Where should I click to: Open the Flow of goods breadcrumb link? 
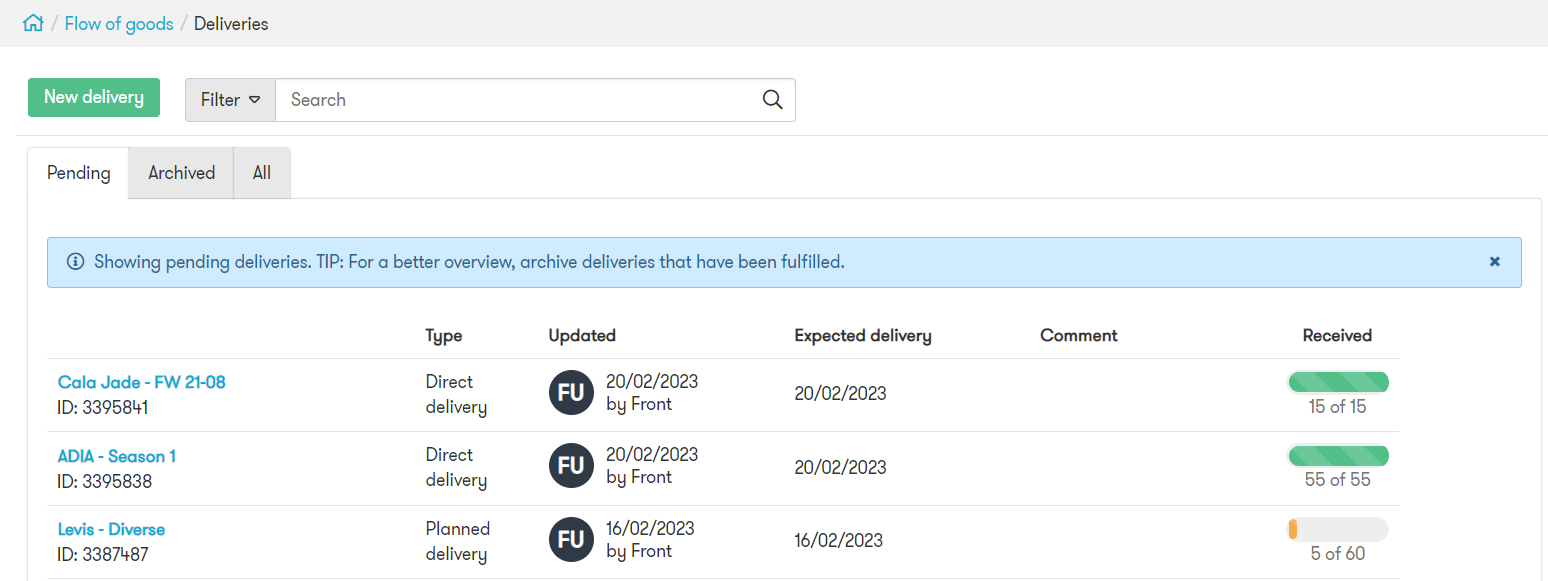pos(118,22)
